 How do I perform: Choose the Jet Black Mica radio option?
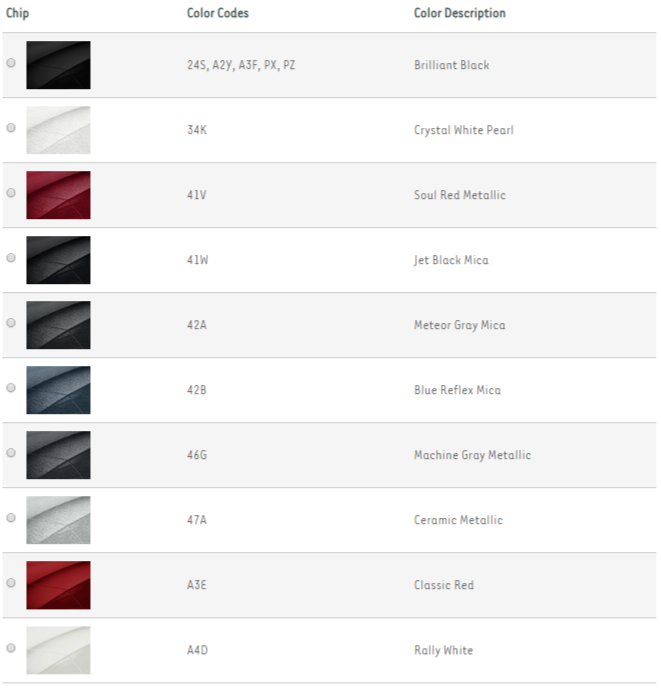click(x=11, y=258)
